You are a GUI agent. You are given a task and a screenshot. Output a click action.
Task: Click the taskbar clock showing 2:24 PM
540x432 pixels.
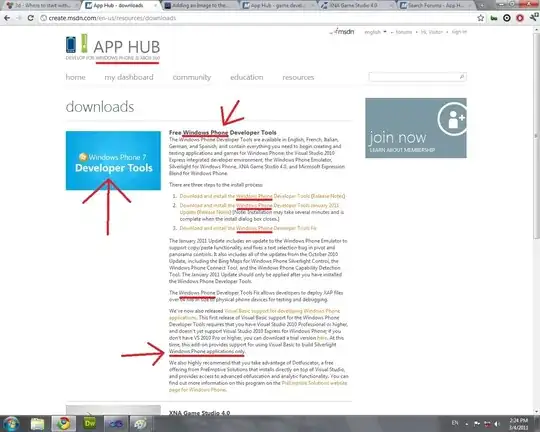518,424
